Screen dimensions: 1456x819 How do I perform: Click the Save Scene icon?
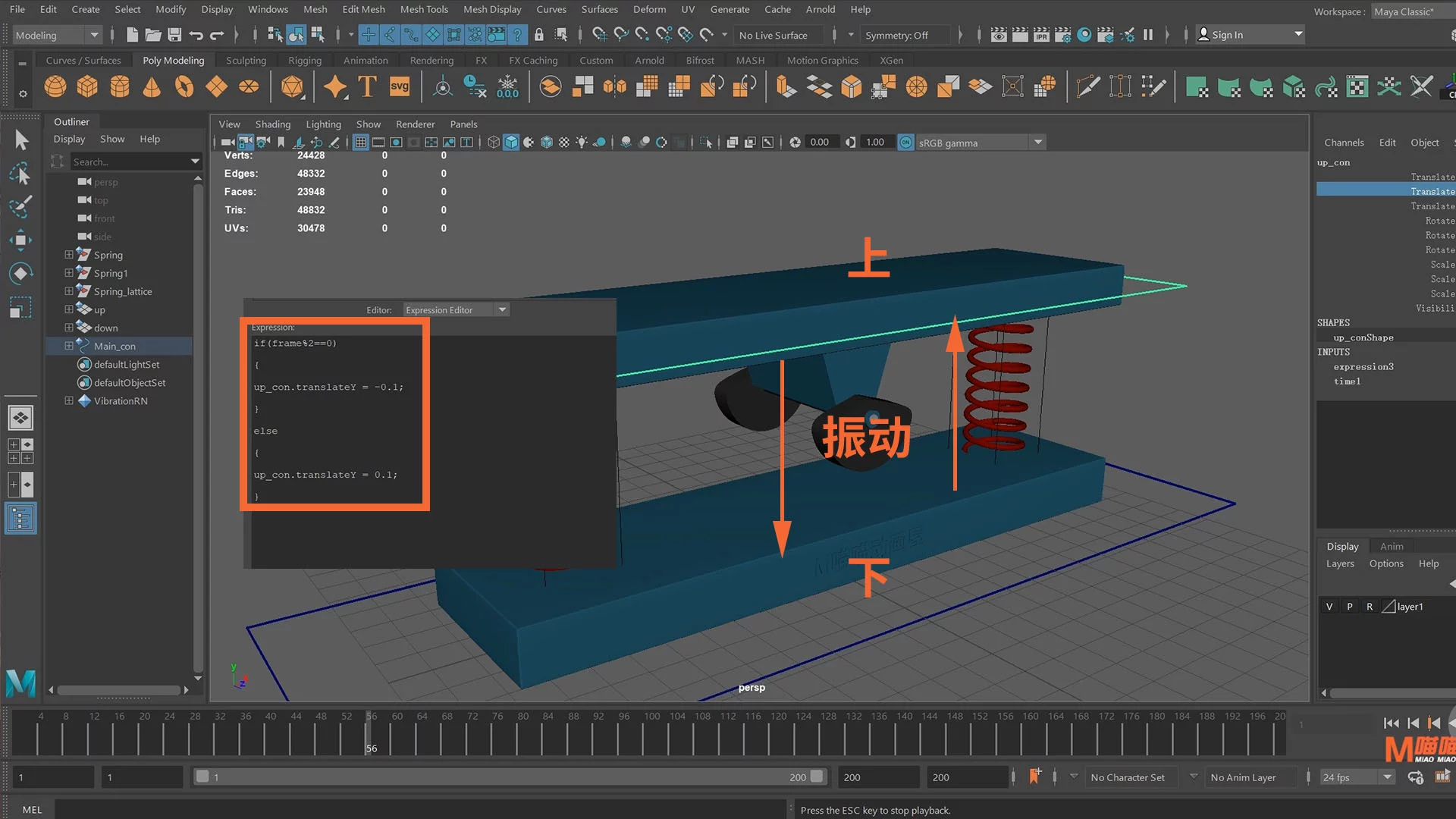[174, 35]
